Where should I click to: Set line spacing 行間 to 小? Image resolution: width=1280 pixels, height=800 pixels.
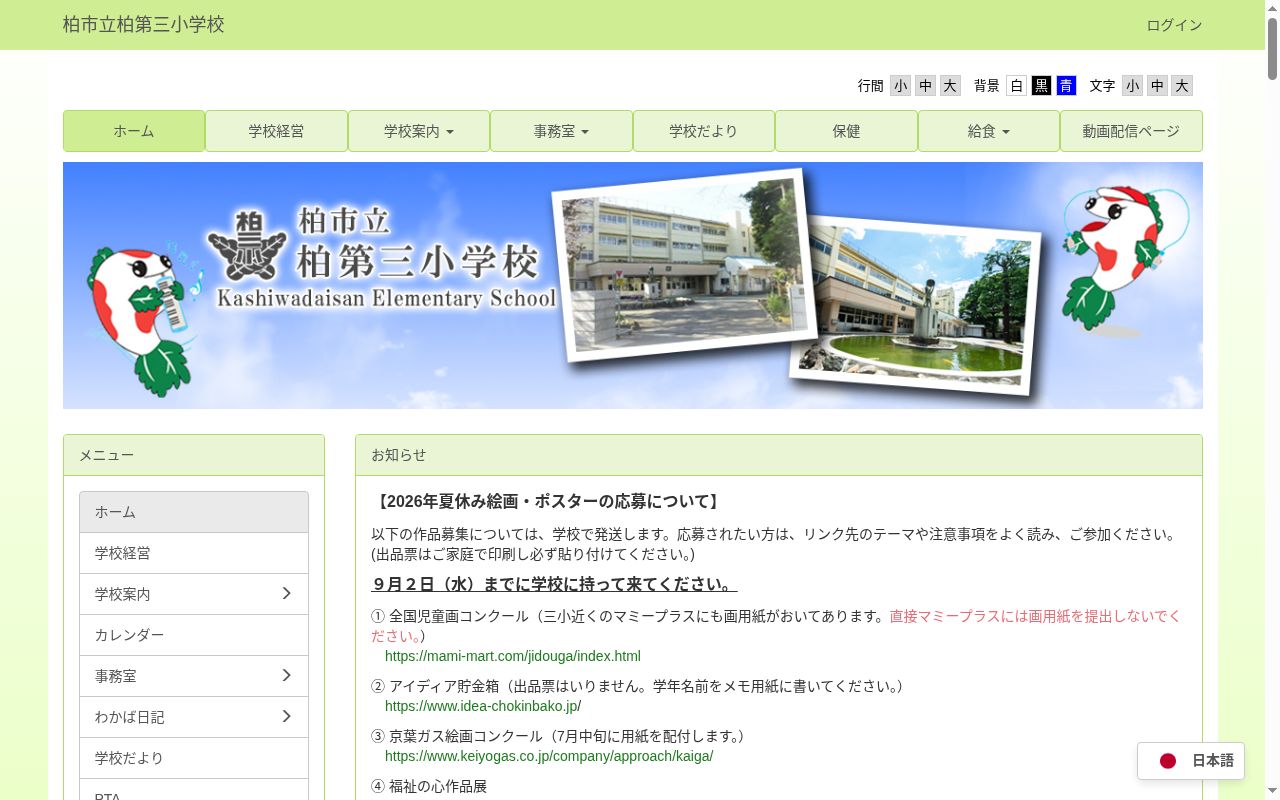901,86
